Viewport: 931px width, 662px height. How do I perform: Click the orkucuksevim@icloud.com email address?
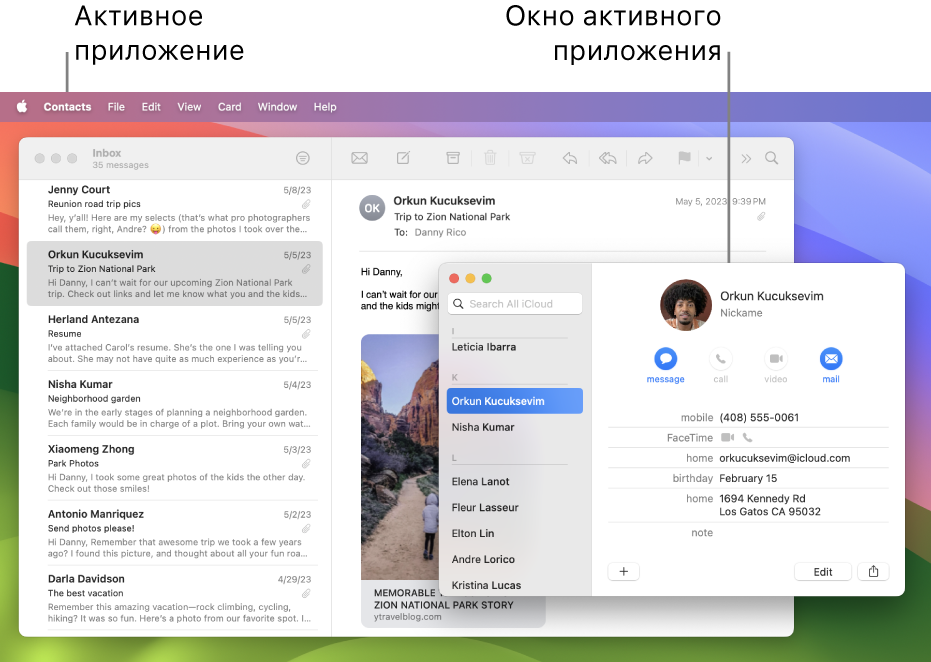pos(784,458)
